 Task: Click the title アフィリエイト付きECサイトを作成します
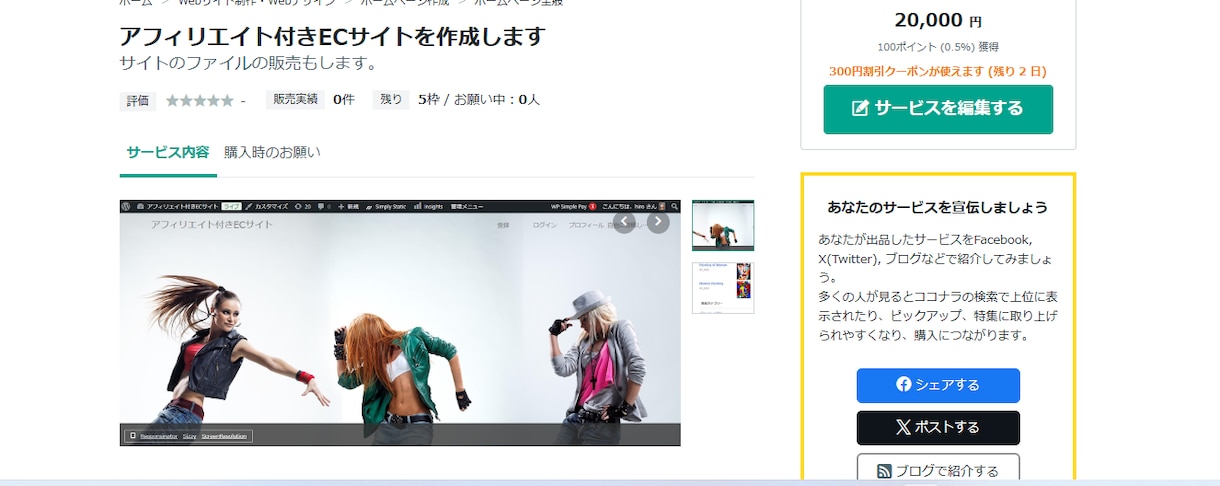click(333, 36)
